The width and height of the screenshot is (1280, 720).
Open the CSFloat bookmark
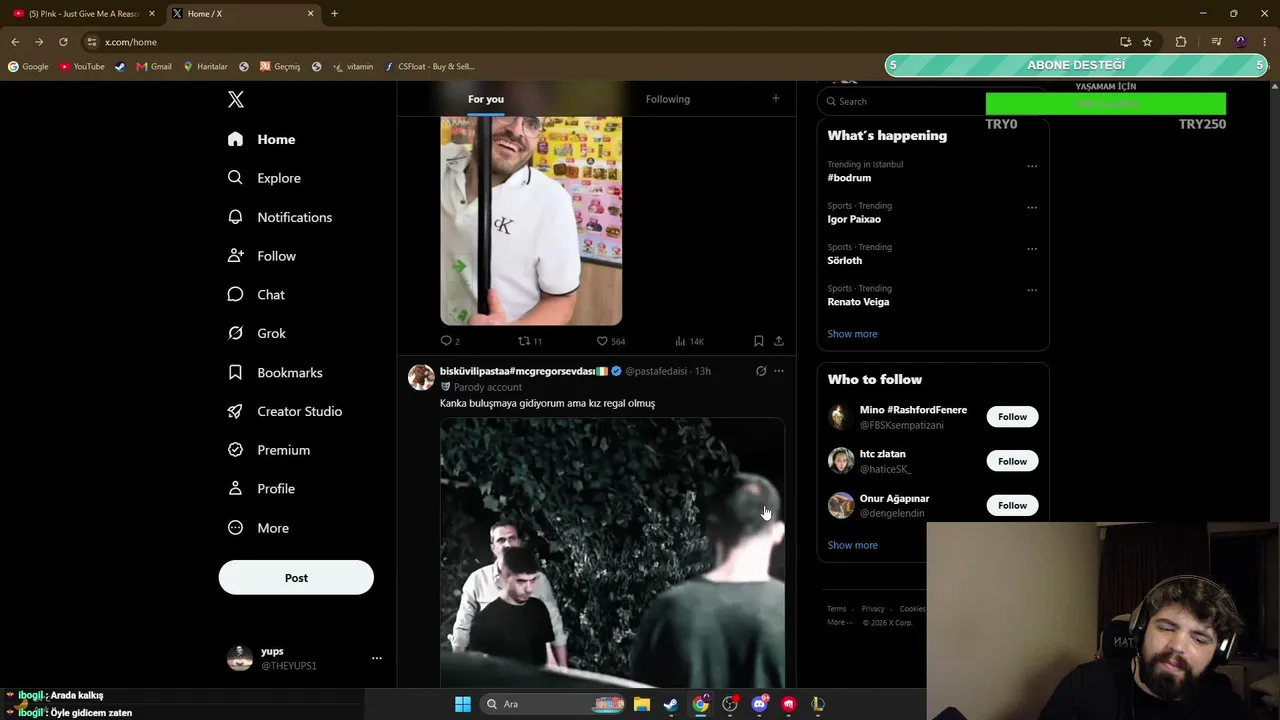tap(429, 67)
